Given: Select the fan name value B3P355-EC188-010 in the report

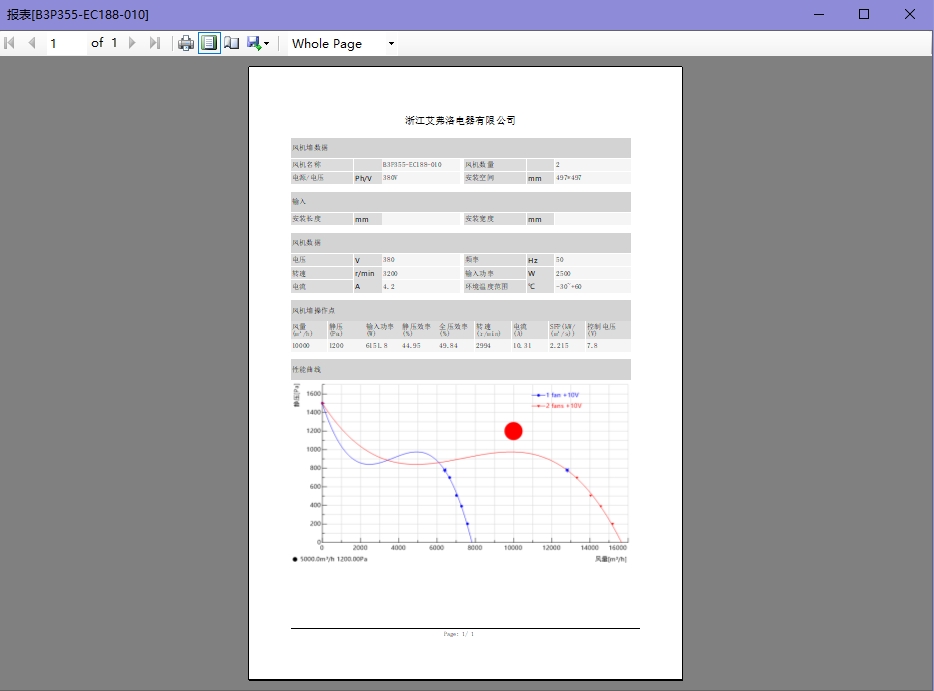Looking at the screenshot, I should click(412, 164).
